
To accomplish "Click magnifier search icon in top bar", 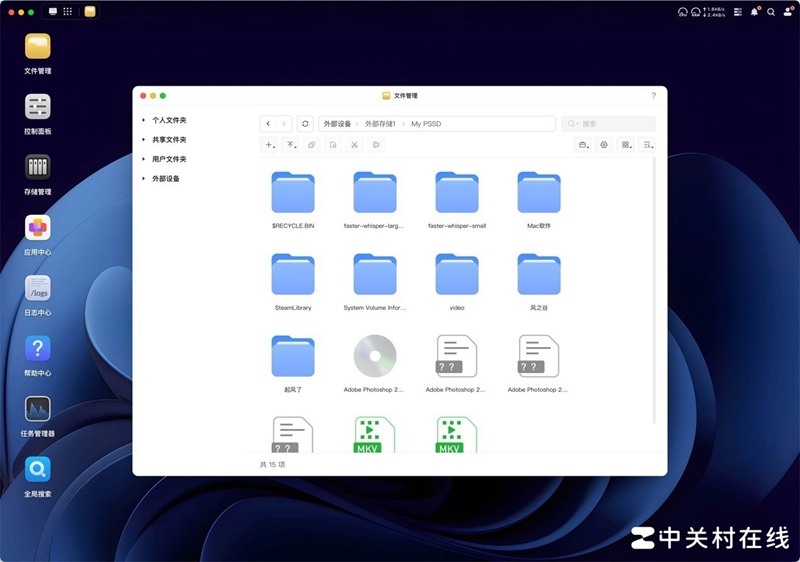I will click(771, 12).
